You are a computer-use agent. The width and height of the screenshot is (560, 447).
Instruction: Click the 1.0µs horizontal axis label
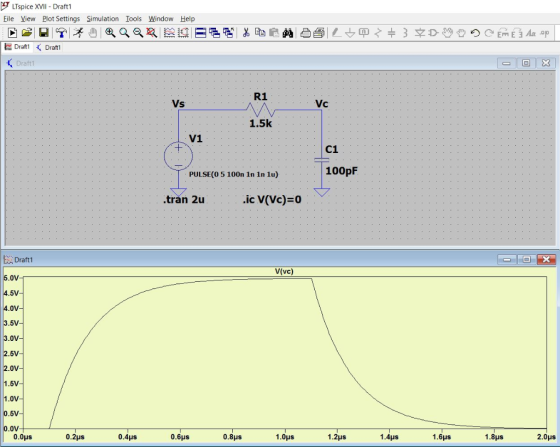tap(285, 437)
